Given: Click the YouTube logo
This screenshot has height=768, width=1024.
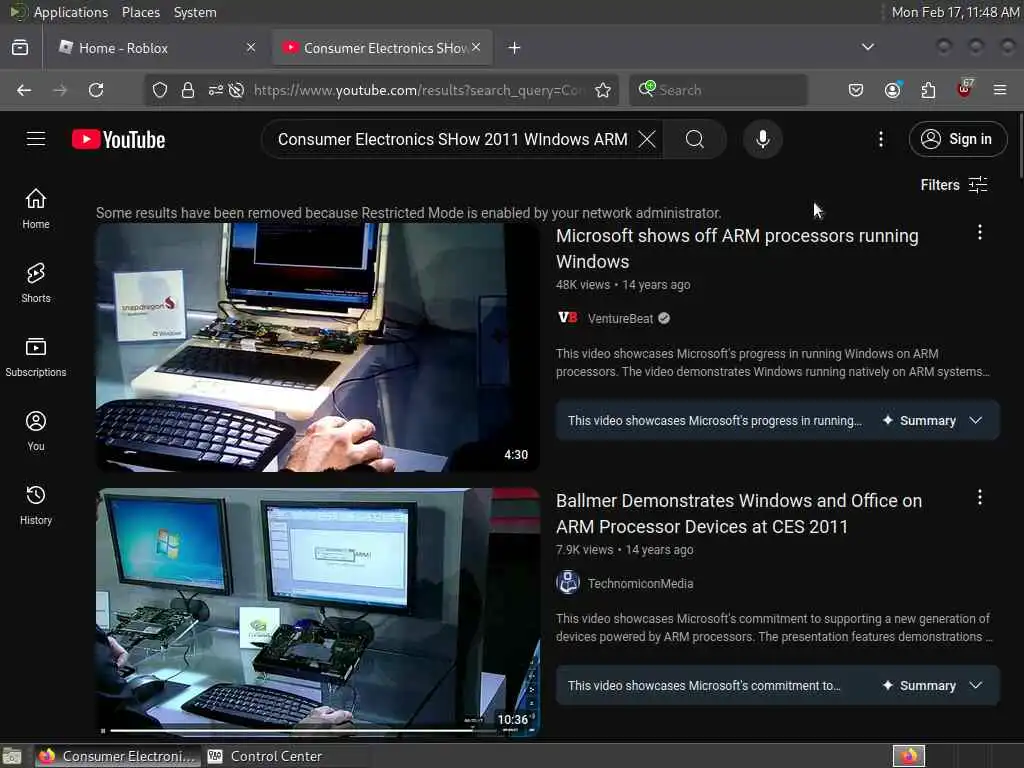Looking at the screenshot, I should coord(118,139).
